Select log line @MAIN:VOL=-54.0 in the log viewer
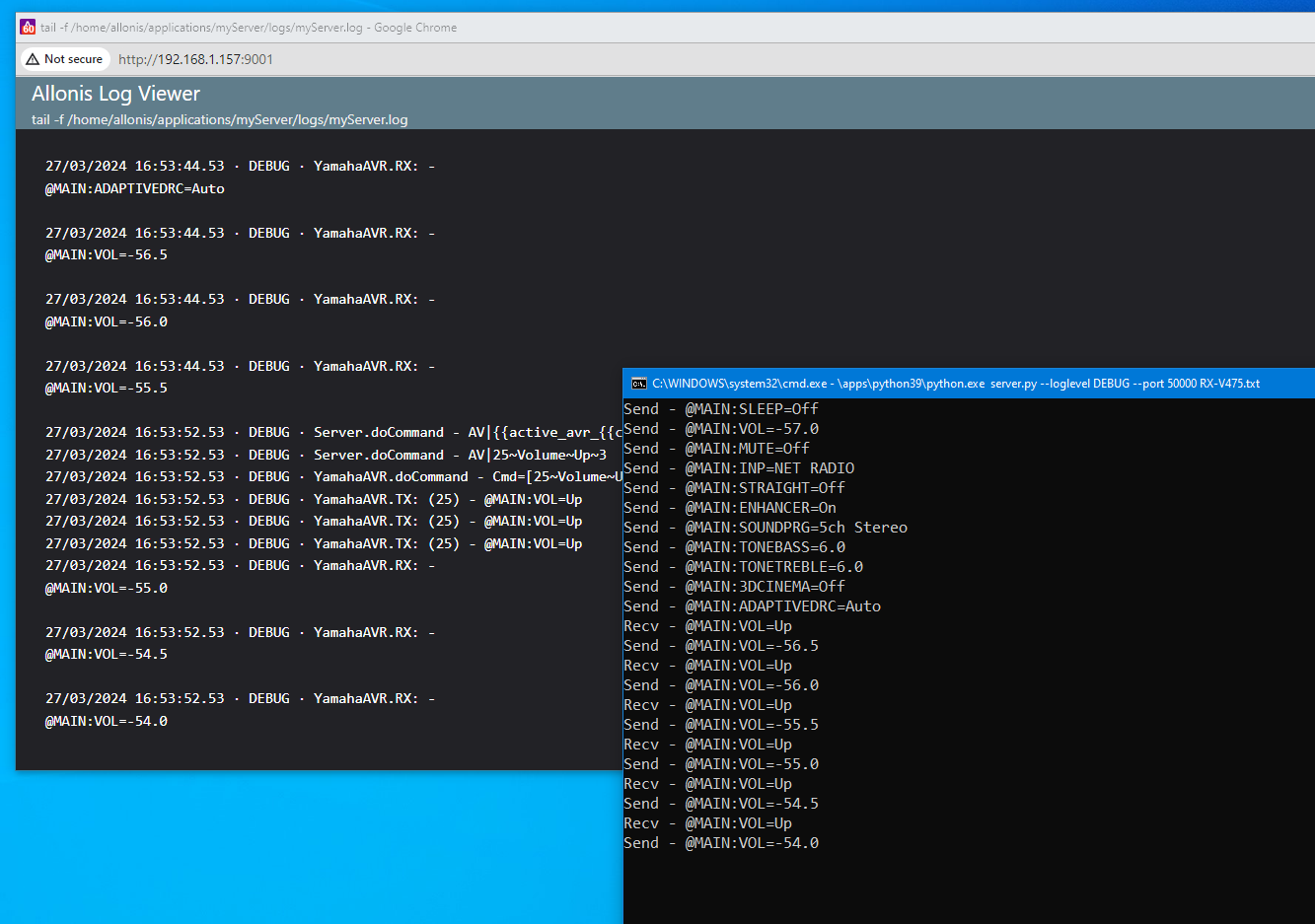The image size is (1315, 924). point(107,721)
